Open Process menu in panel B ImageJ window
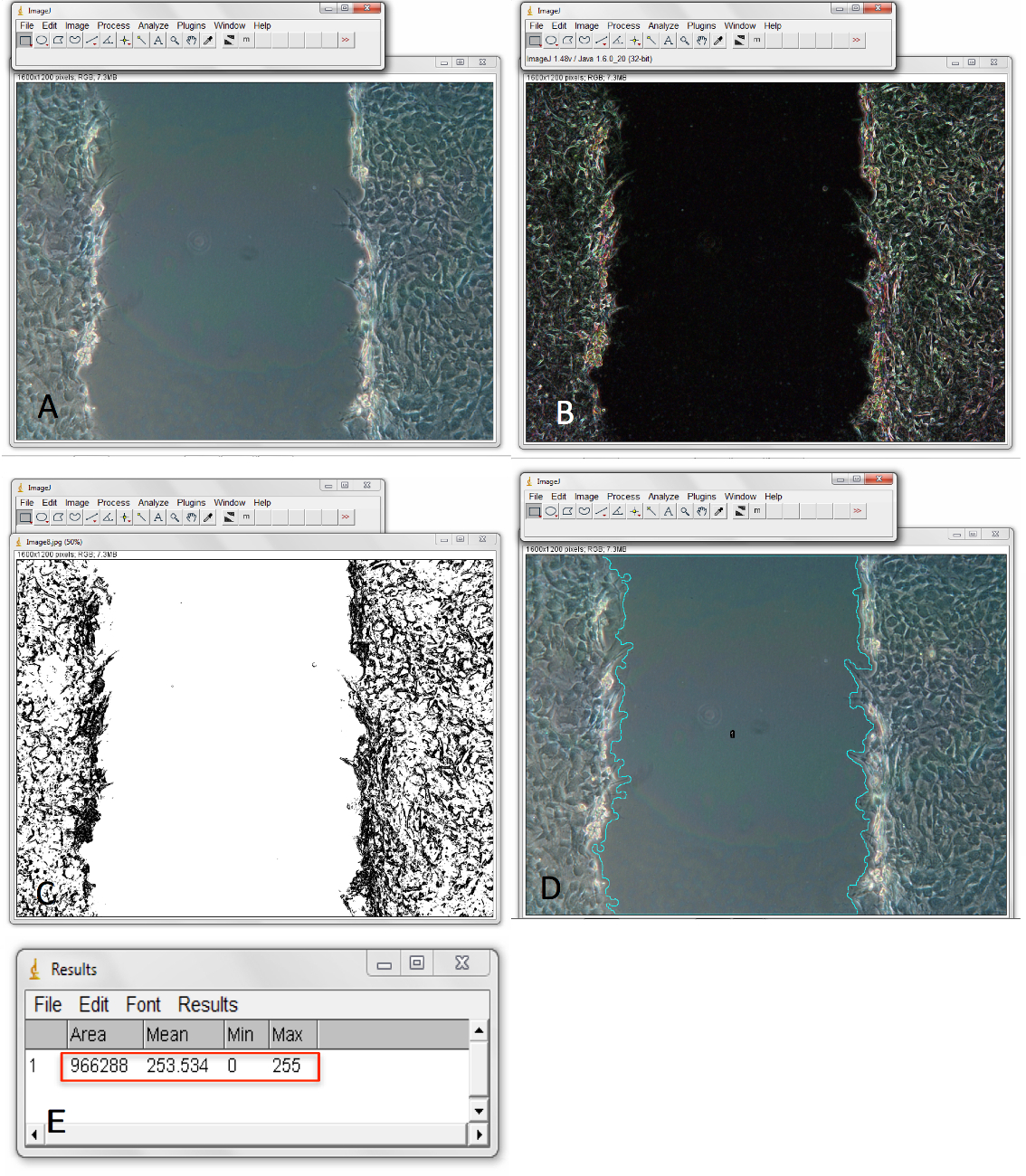This screenshot has height=1176, width=1026. [x=623, y=25]
